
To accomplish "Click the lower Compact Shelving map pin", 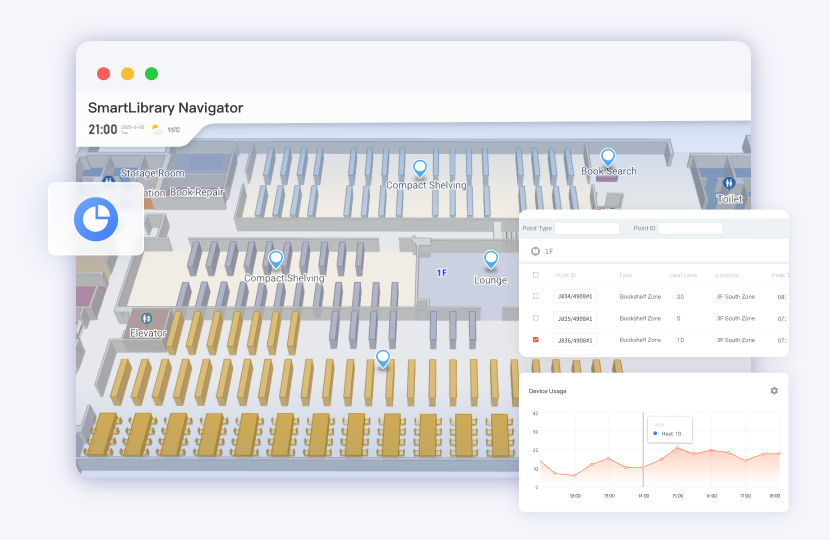I will [x=276, y=260].
